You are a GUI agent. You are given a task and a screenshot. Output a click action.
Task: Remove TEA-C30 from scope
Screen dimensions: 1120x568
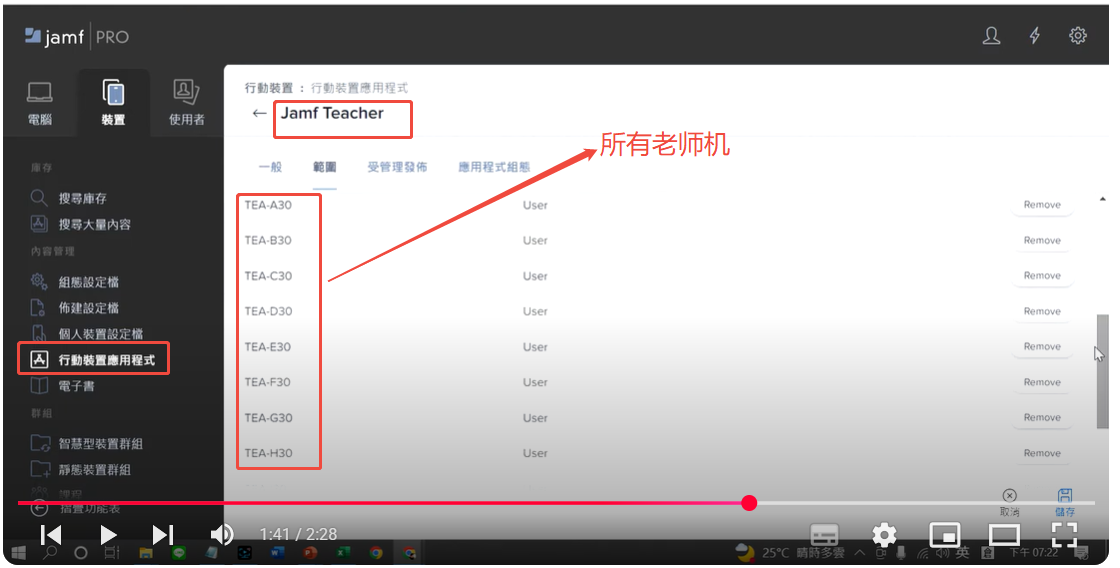1042,276
